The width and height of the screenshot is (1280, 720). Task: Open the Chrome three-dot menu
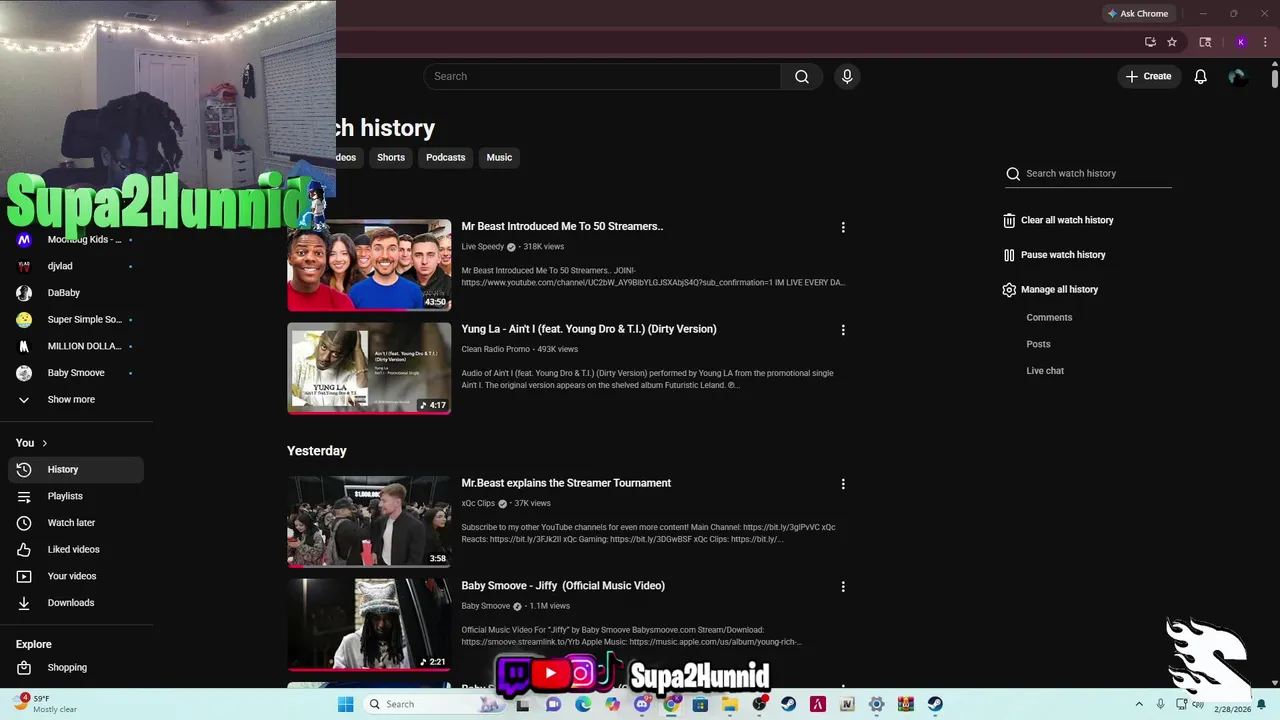(1265, 42)
